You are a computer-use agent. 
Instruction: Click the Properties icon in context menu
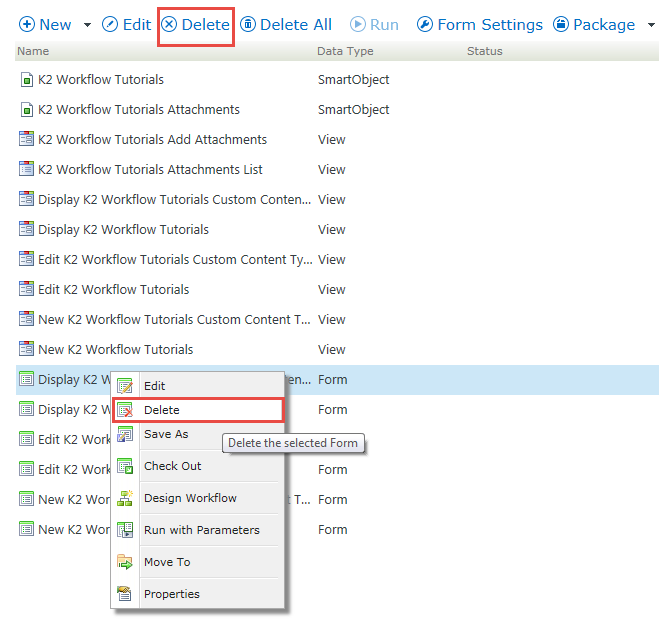click(x=125, y=594)
